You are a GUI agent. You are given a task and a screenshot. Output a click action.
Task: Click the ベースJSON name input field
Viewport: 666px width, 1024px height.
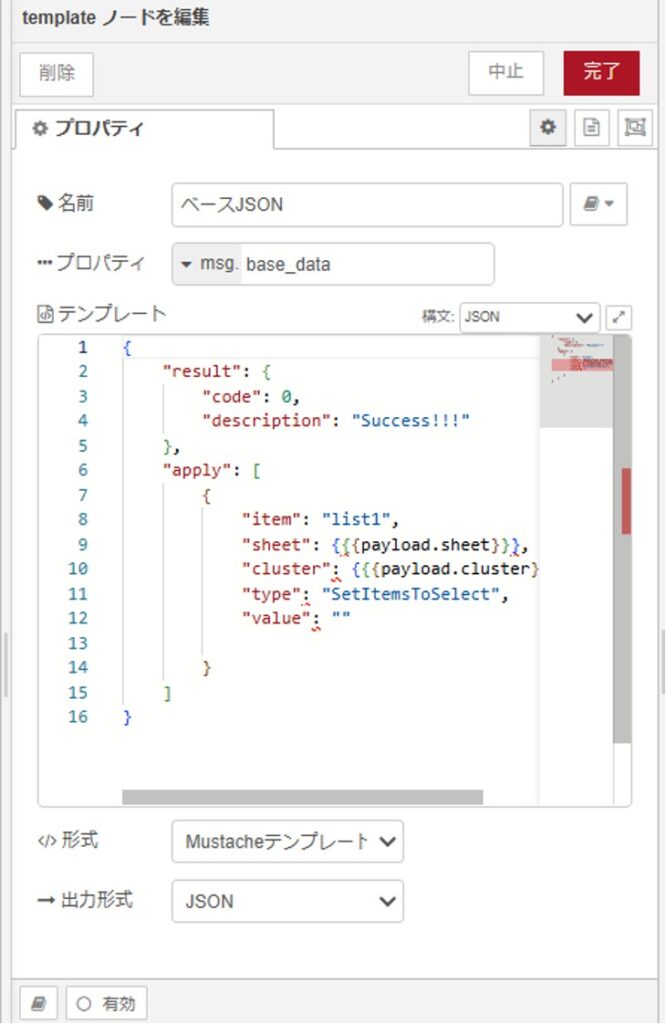367,205
